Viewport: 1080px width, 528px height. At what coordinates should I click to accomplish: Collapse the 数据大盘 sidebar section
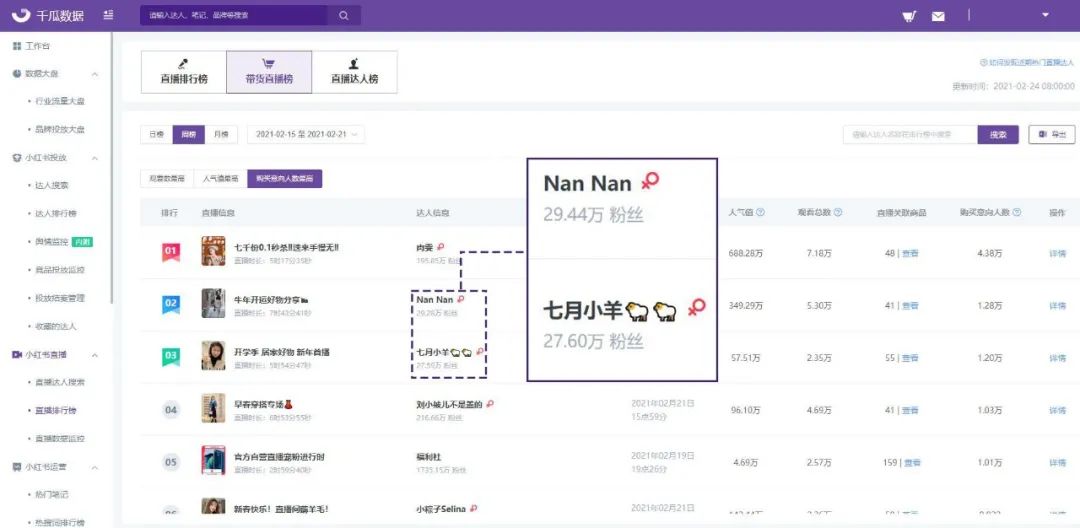95,74
